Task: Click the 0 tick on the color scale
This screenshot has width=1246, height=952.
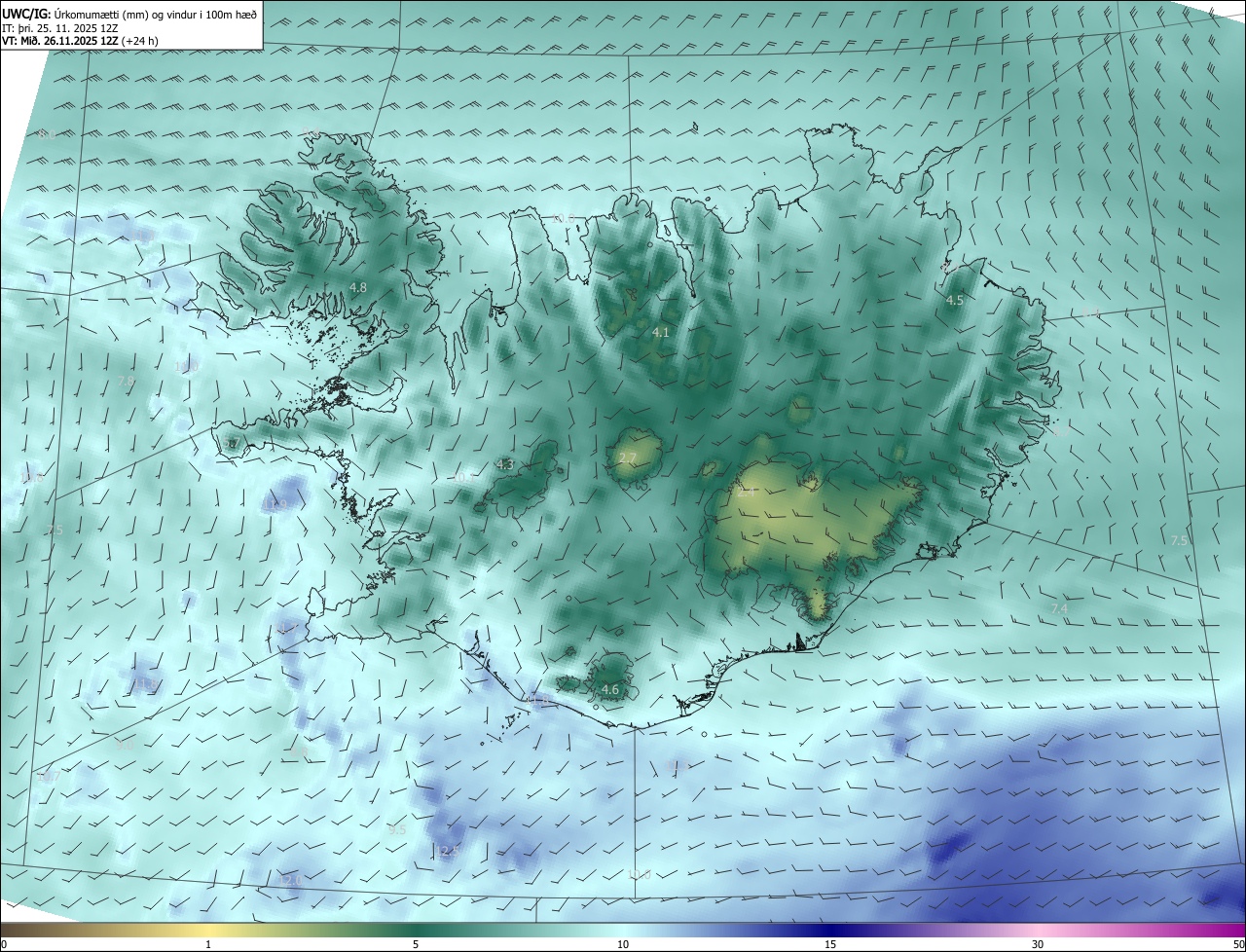Action: pyautogui.click(x=4, y=944)
